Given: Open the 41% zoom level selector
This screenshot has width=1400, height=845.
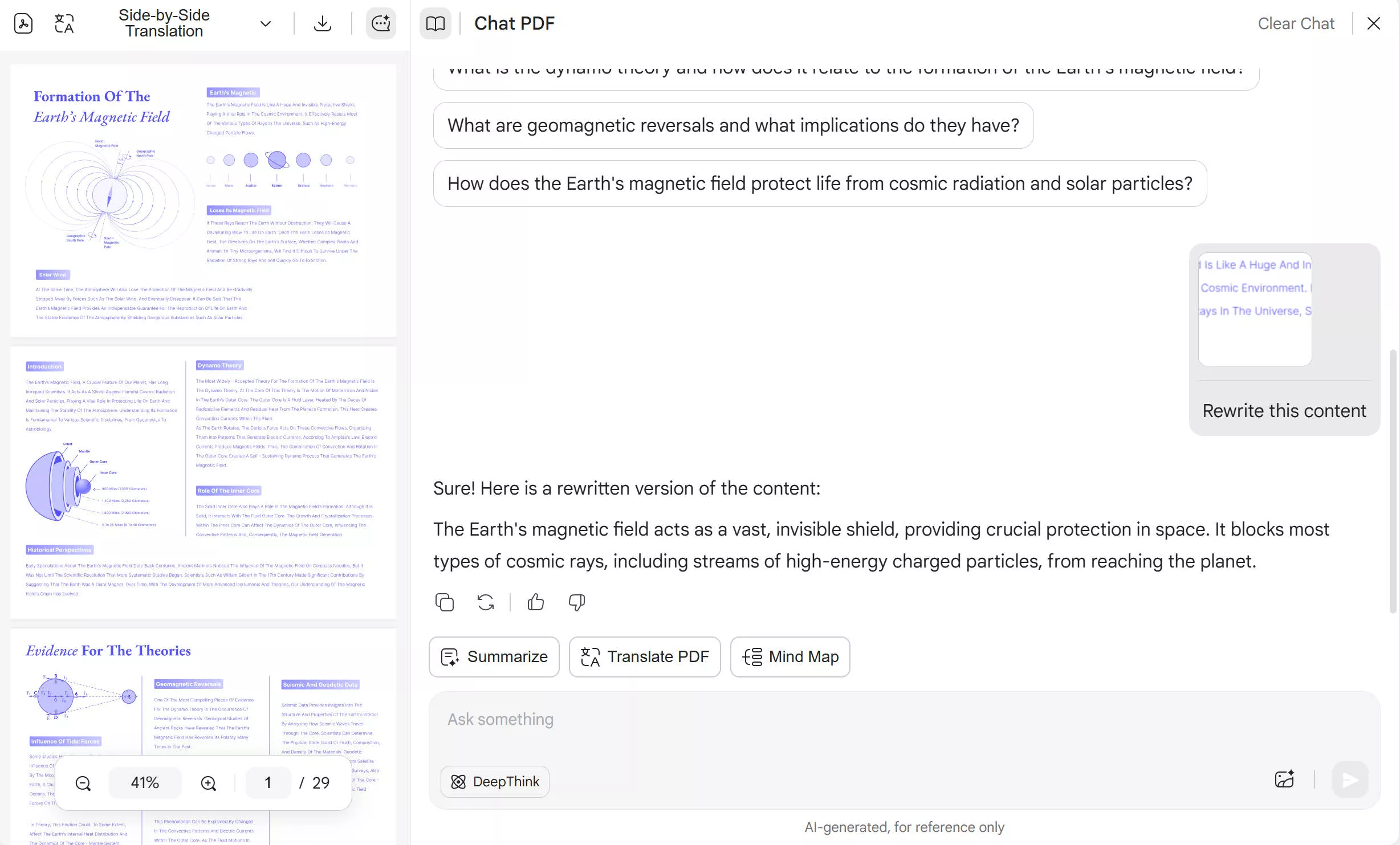Looking at the screenshot, I should pyautogui.click(x=145, y=783).
